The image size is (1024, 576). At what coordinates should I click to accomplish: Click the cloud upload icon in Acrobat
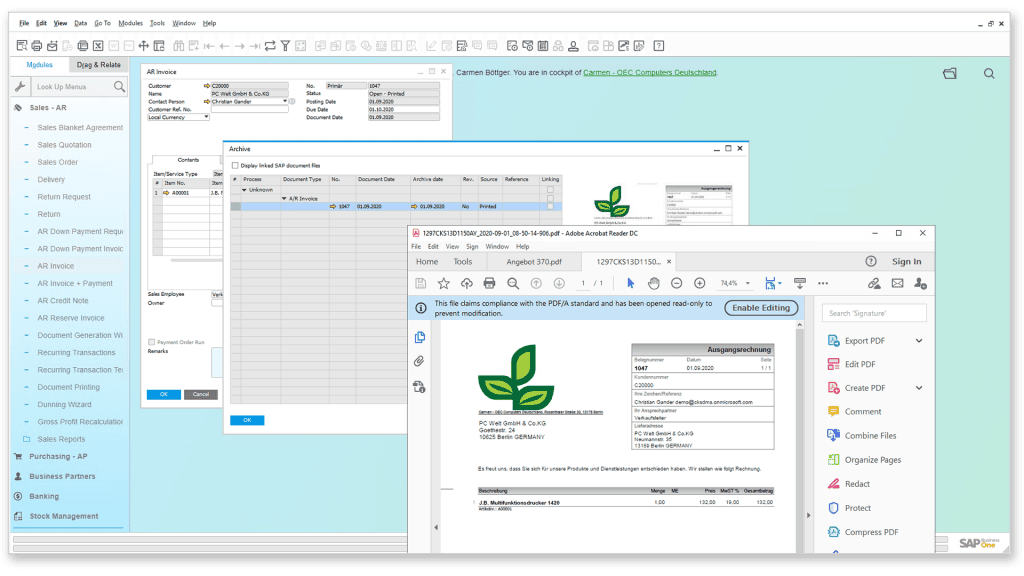click(466, 283)
